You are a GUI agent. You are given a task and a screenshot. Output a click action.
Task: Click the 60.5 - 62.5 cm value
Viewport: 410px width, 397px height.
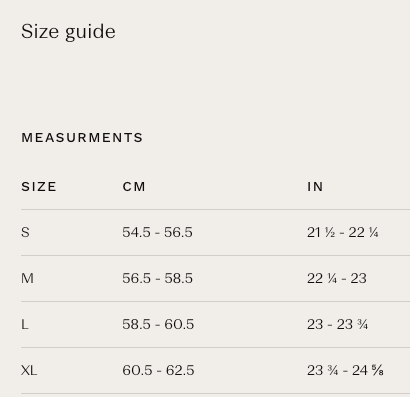click(158, 370)
